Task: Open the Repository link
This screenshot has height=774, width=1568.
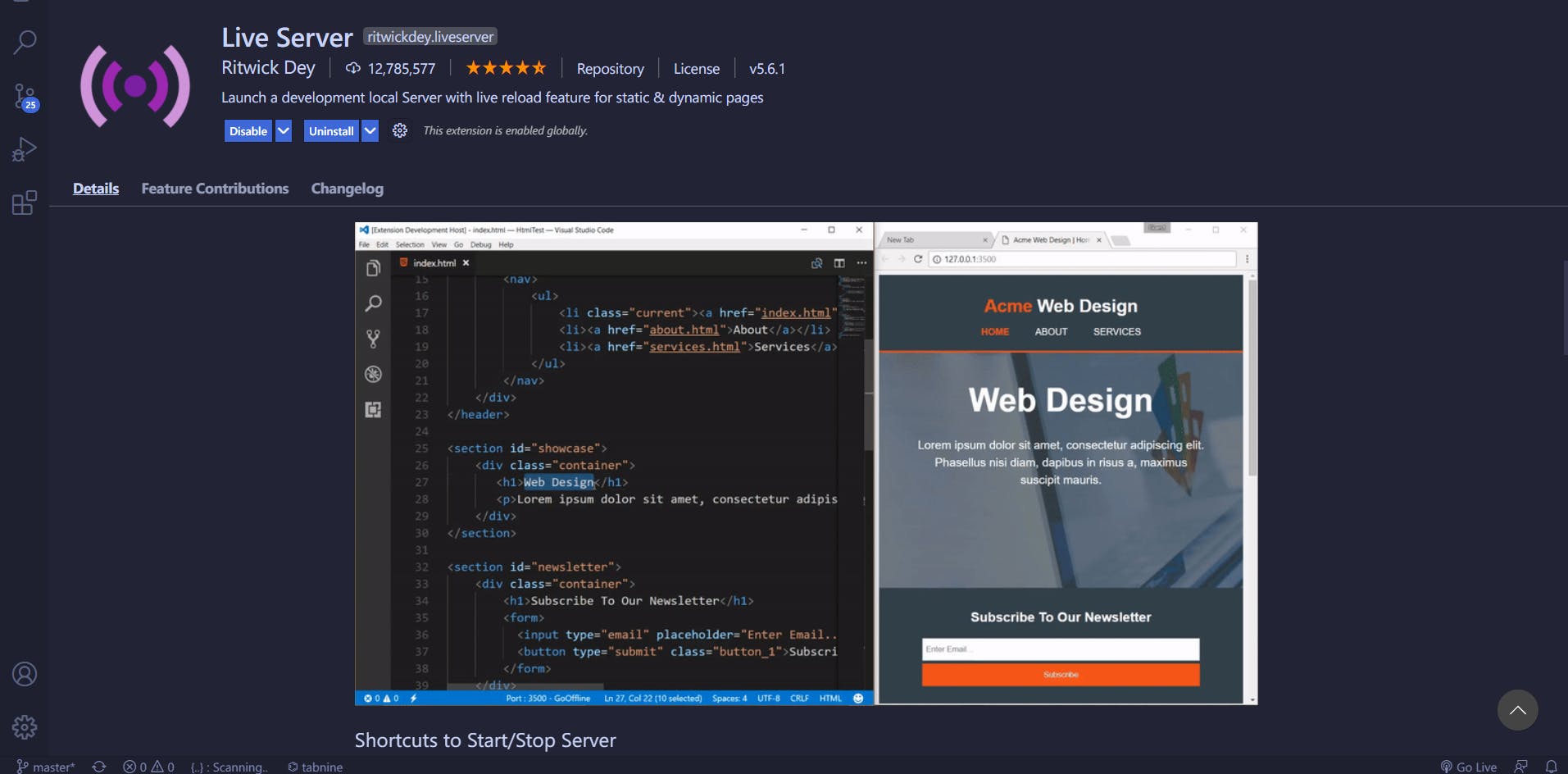Action: tap(611, 69)
